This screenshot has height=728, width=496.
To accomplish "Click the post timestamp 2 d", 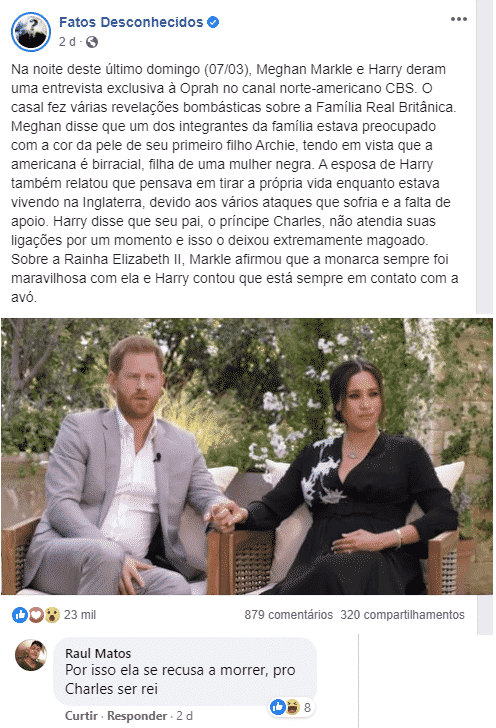I will click(x=67, y=42).
